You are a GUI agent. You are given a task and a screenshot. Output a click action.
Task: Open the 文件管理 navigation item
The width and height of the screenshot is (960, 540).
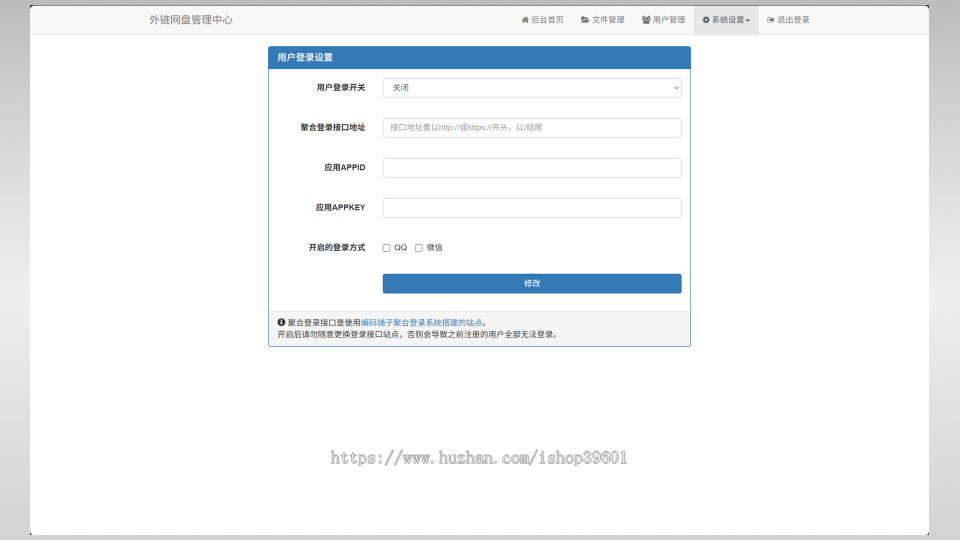click(602, 20)
